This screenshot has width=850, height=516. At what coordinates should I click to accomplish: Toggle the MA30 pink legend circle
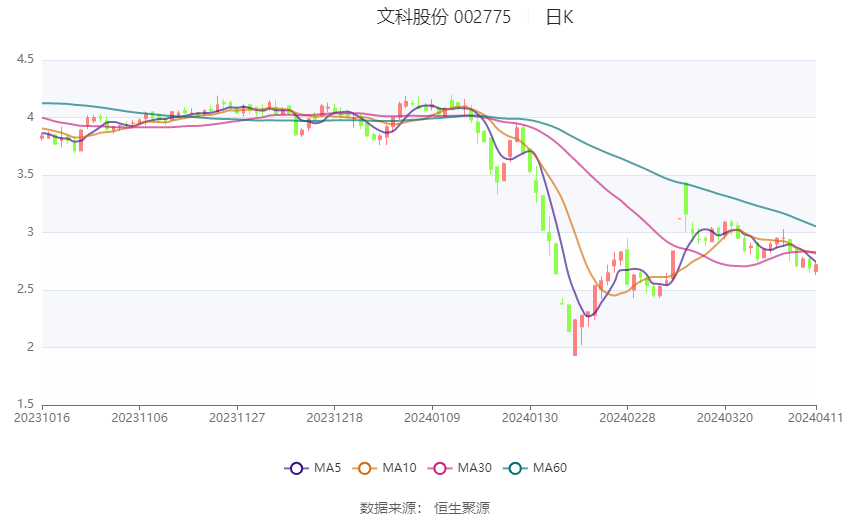click(440, 468)
